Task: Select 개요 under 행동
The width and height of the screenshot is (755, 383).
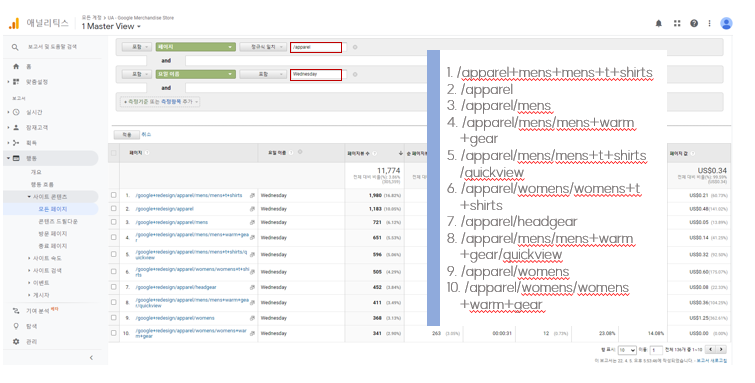Action: [36, 172]
